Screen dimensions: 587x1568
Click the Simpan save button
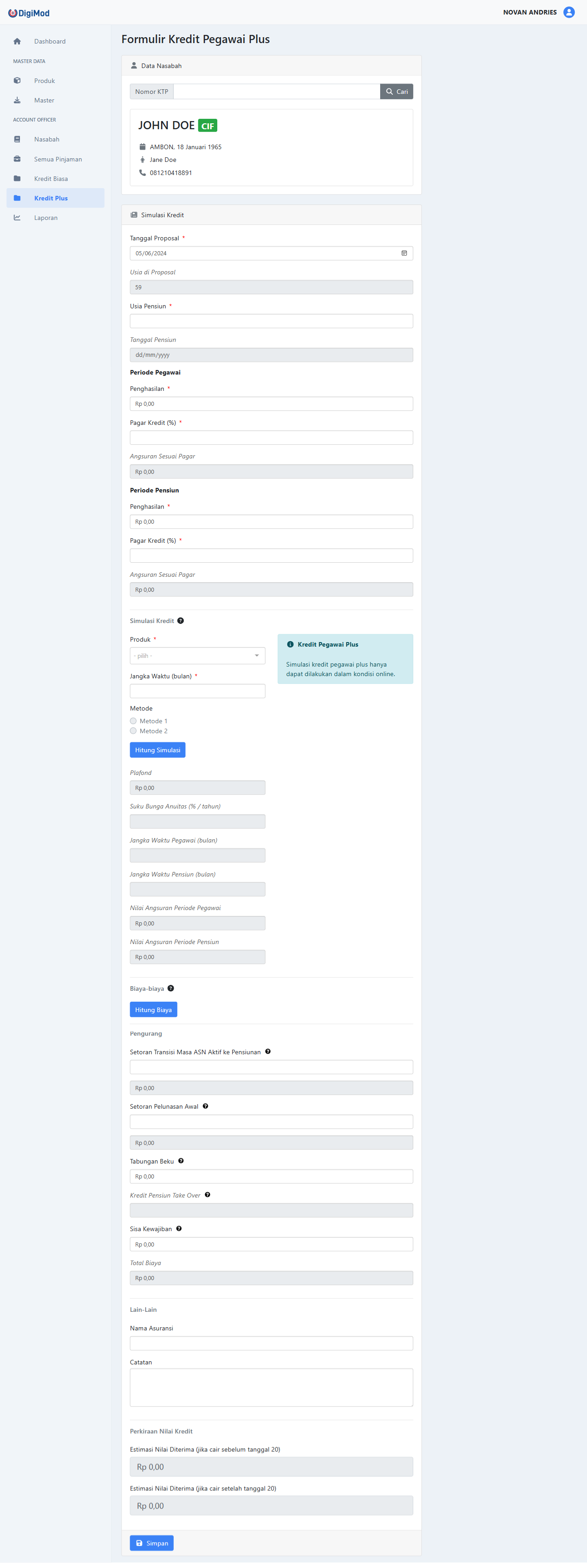(152, 1543)
